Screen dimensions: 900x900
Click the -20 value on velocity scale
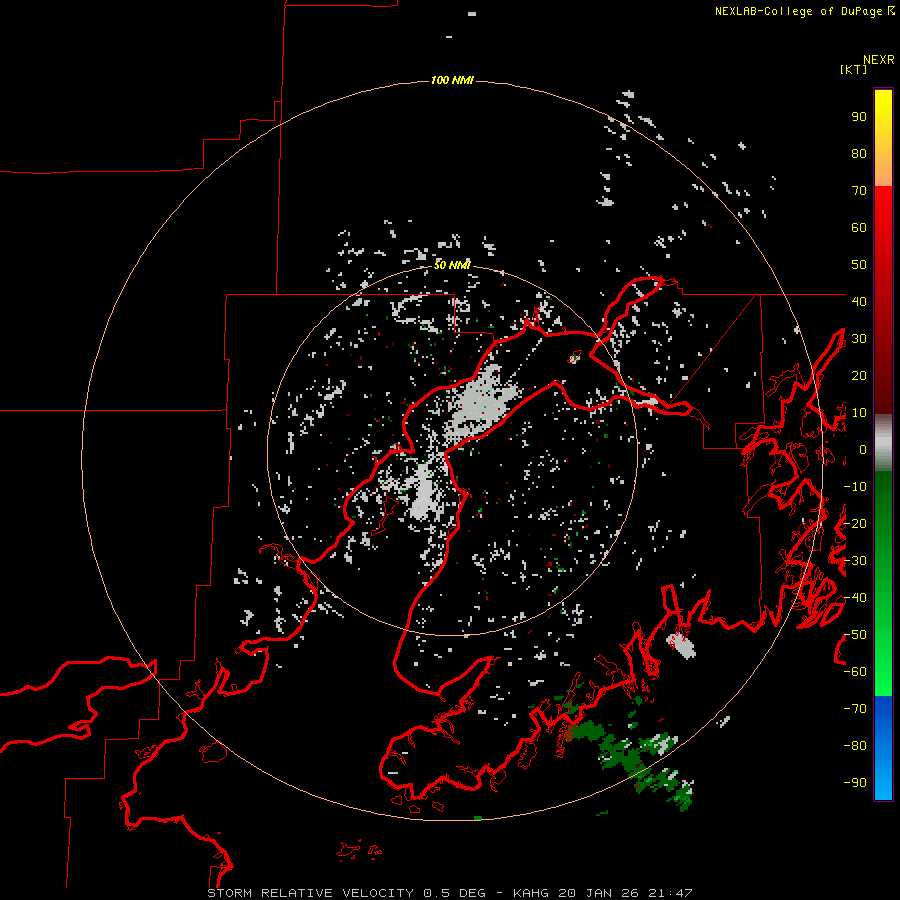[855, 523]
